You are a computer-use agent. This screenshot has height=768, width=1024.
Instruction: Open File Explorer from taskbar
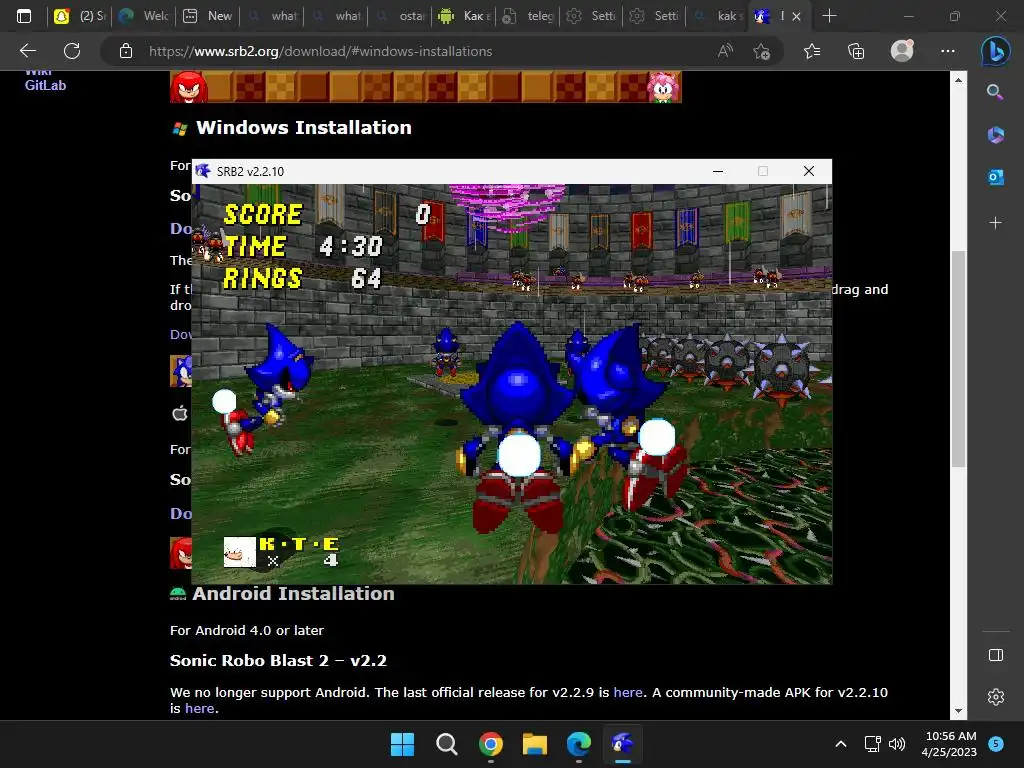coord(534,744)
